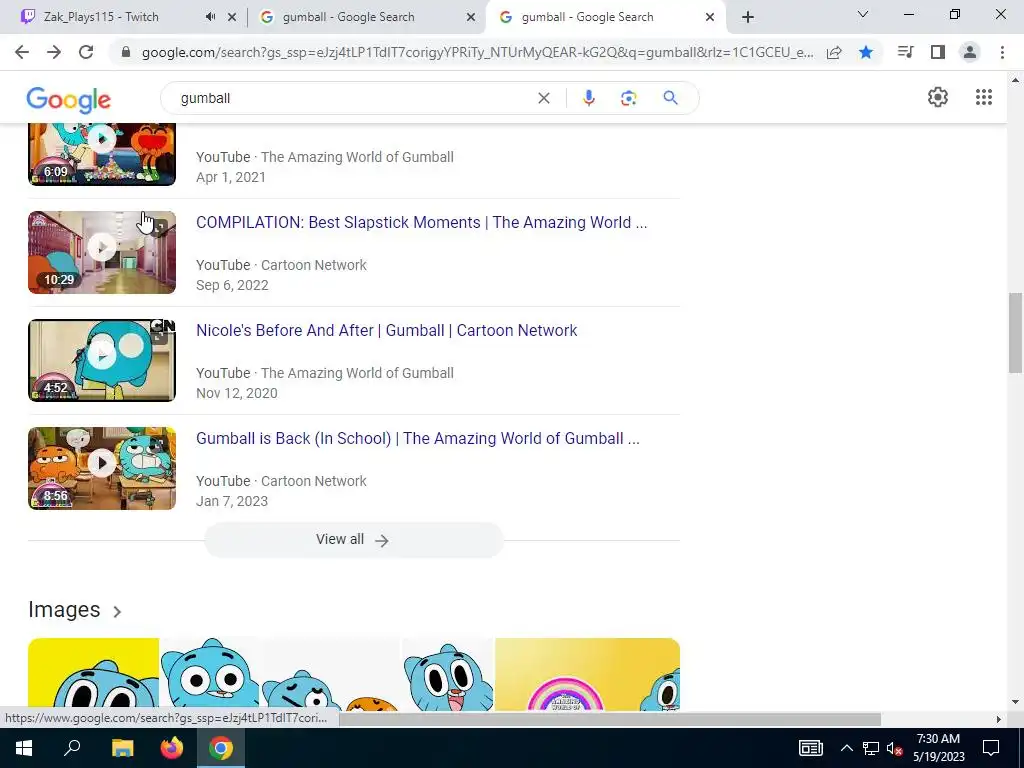Play the 4:52 Nicole video thumbnail
This screenshot has width=1024, height=768.
click(102, 360)
